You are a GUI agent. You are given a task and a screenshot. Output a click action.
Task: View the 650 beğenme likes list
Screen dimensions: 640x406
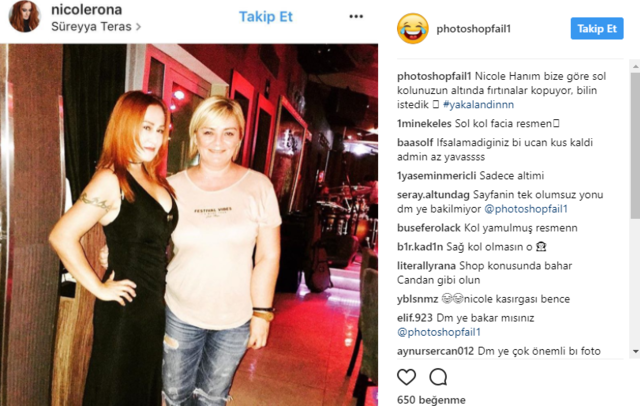coord(431,400)
